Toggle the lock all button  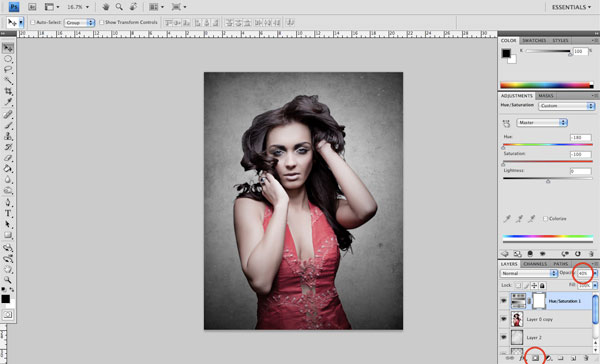tap(542, 286)
